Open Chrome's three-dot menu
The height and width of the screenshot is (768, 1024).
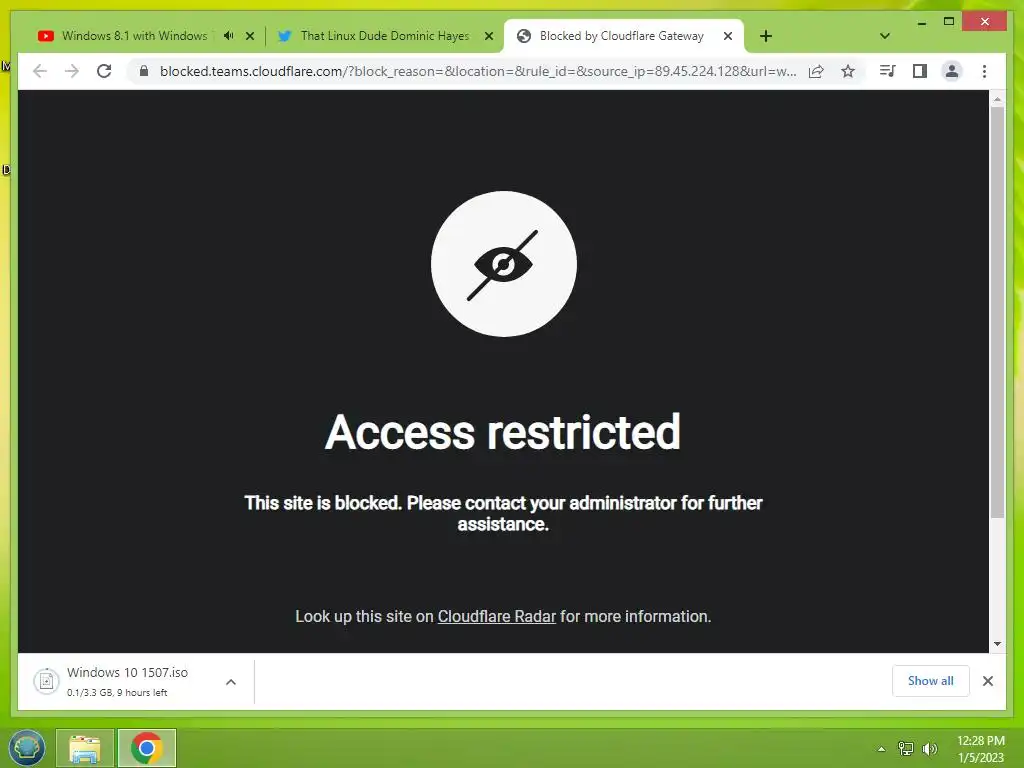(984, 71)
